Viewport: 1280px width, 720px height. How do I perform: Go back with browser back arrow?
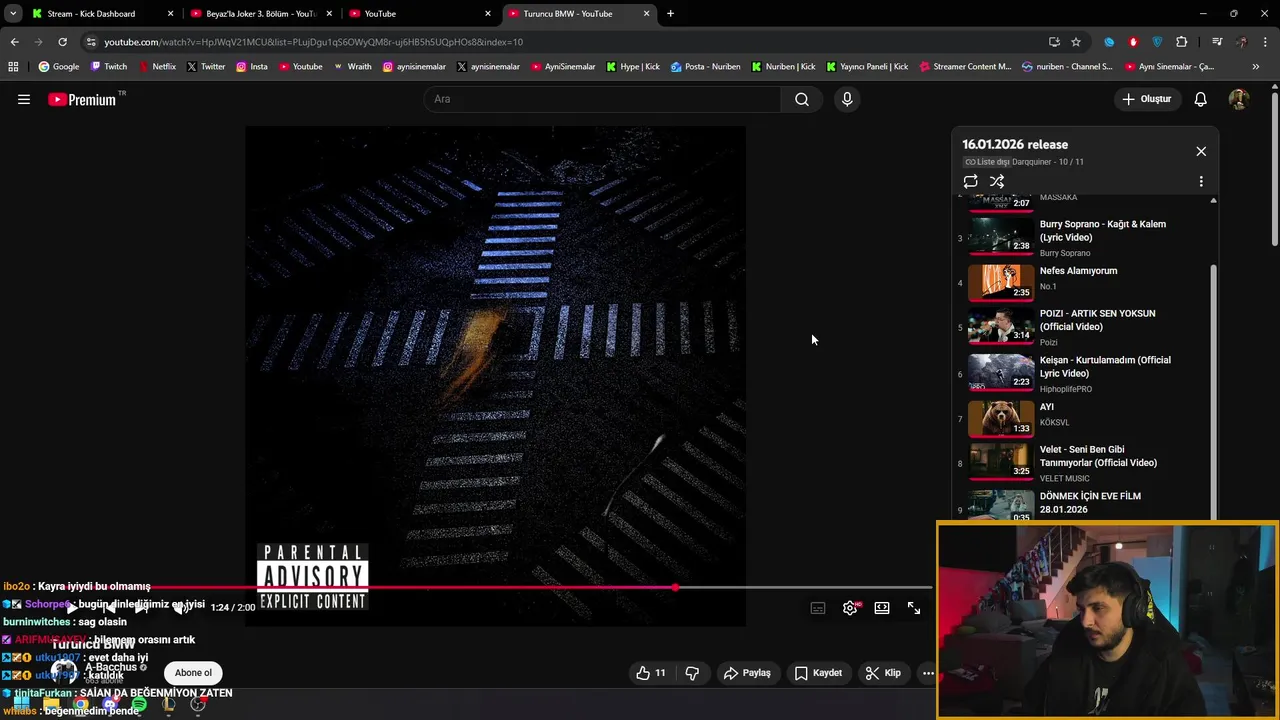[14, 42]
